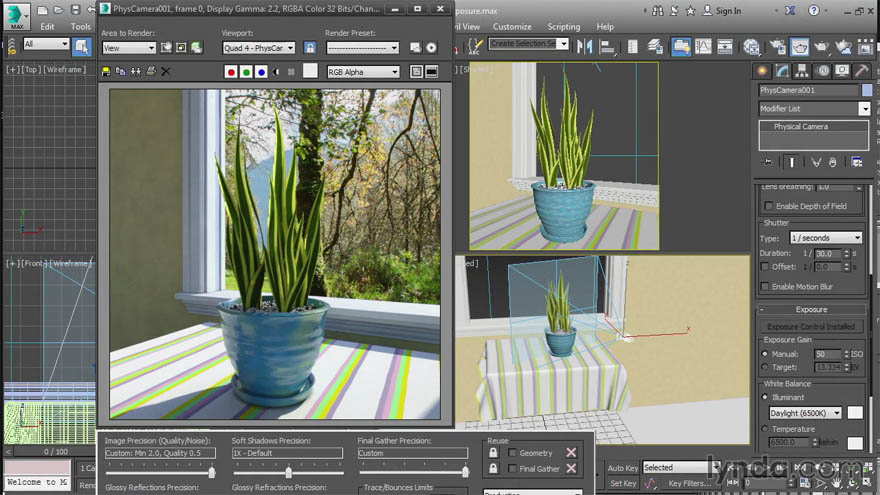Select the Manual exposure gain radio button
Screen dimensions: 880x495
click(764, 354)
